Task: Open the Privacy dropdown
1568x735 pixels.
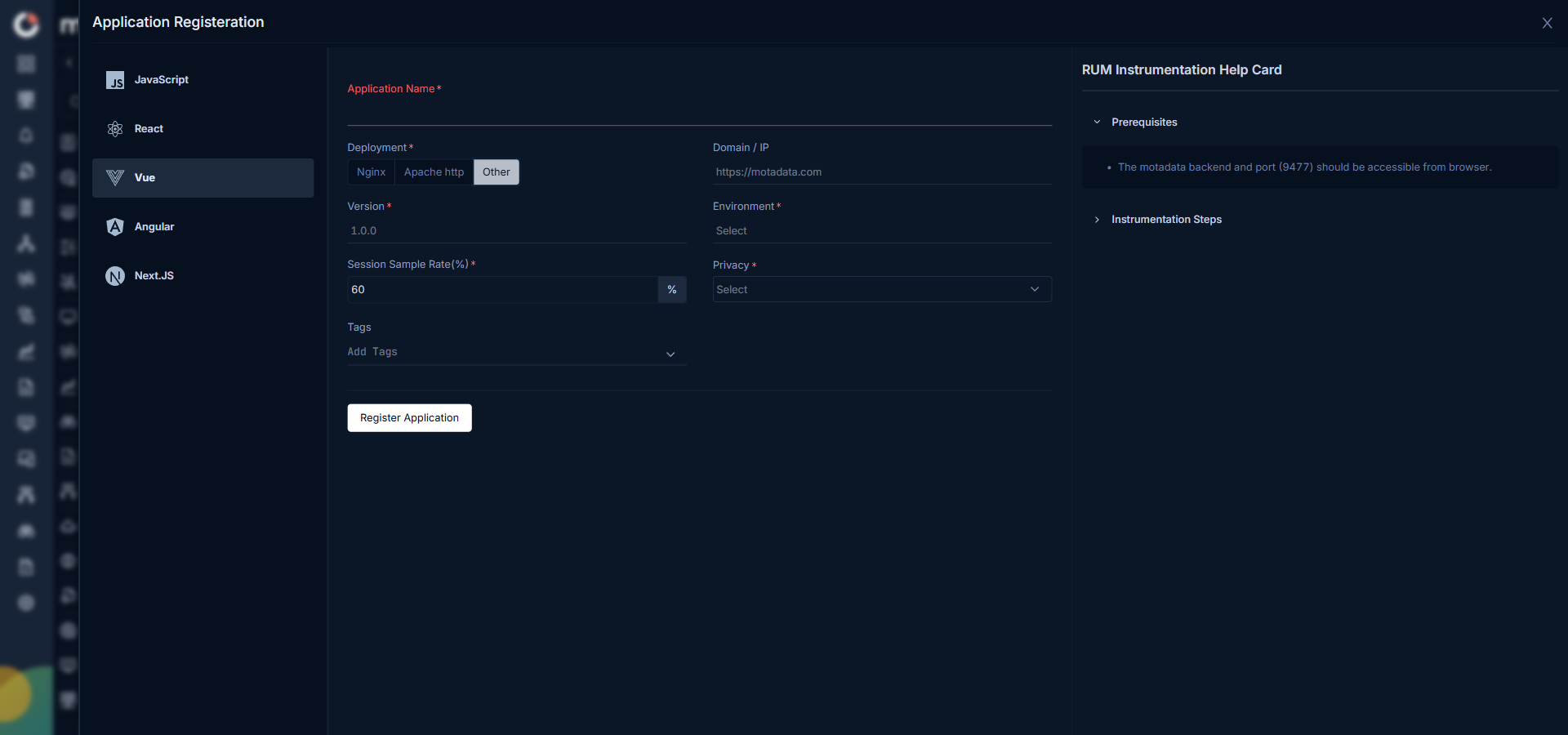Action: (882, 290)
